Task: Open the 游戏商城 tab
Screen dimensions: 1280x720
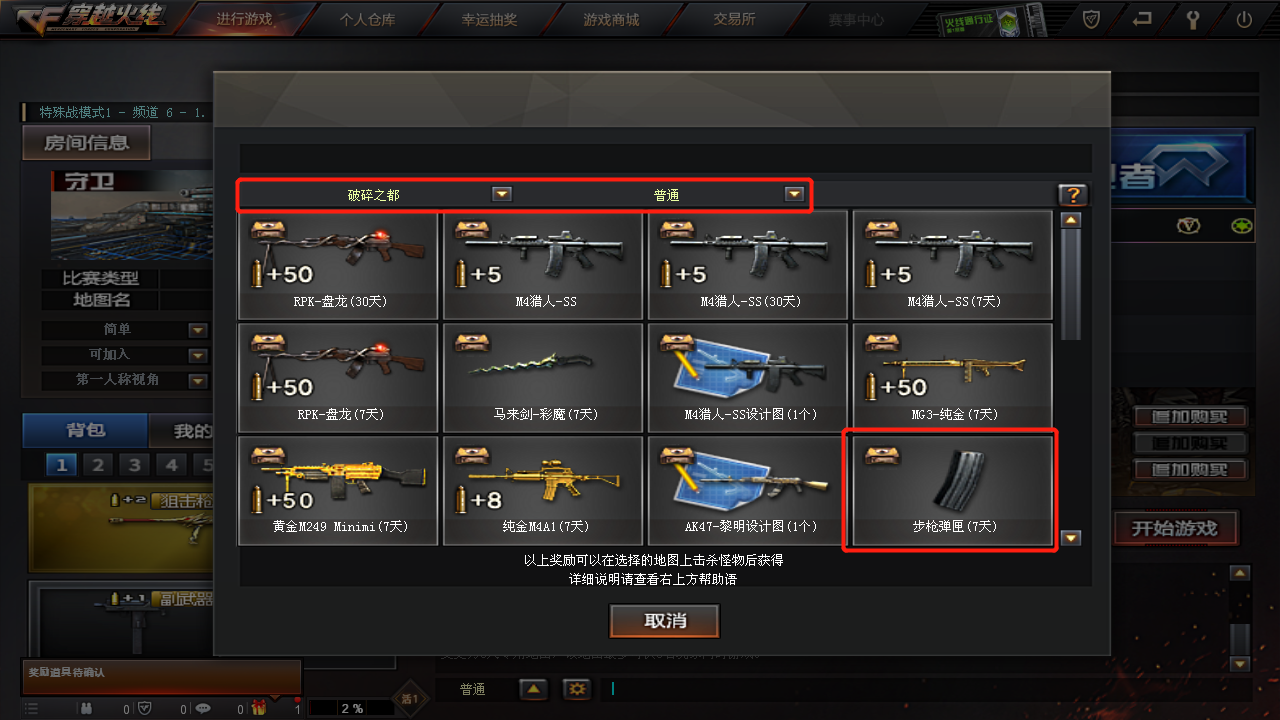Action: (610, 19)
